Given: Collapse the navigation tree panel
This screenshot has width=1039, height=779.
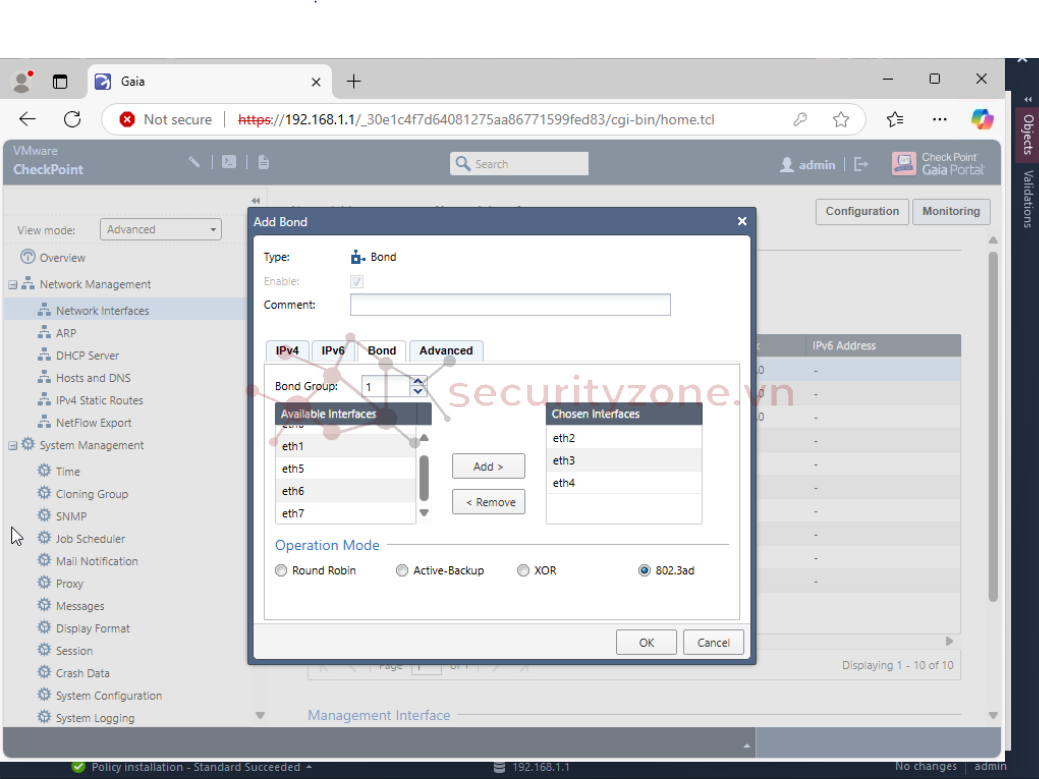Looking at the screenshot, I should click(256, 200).
